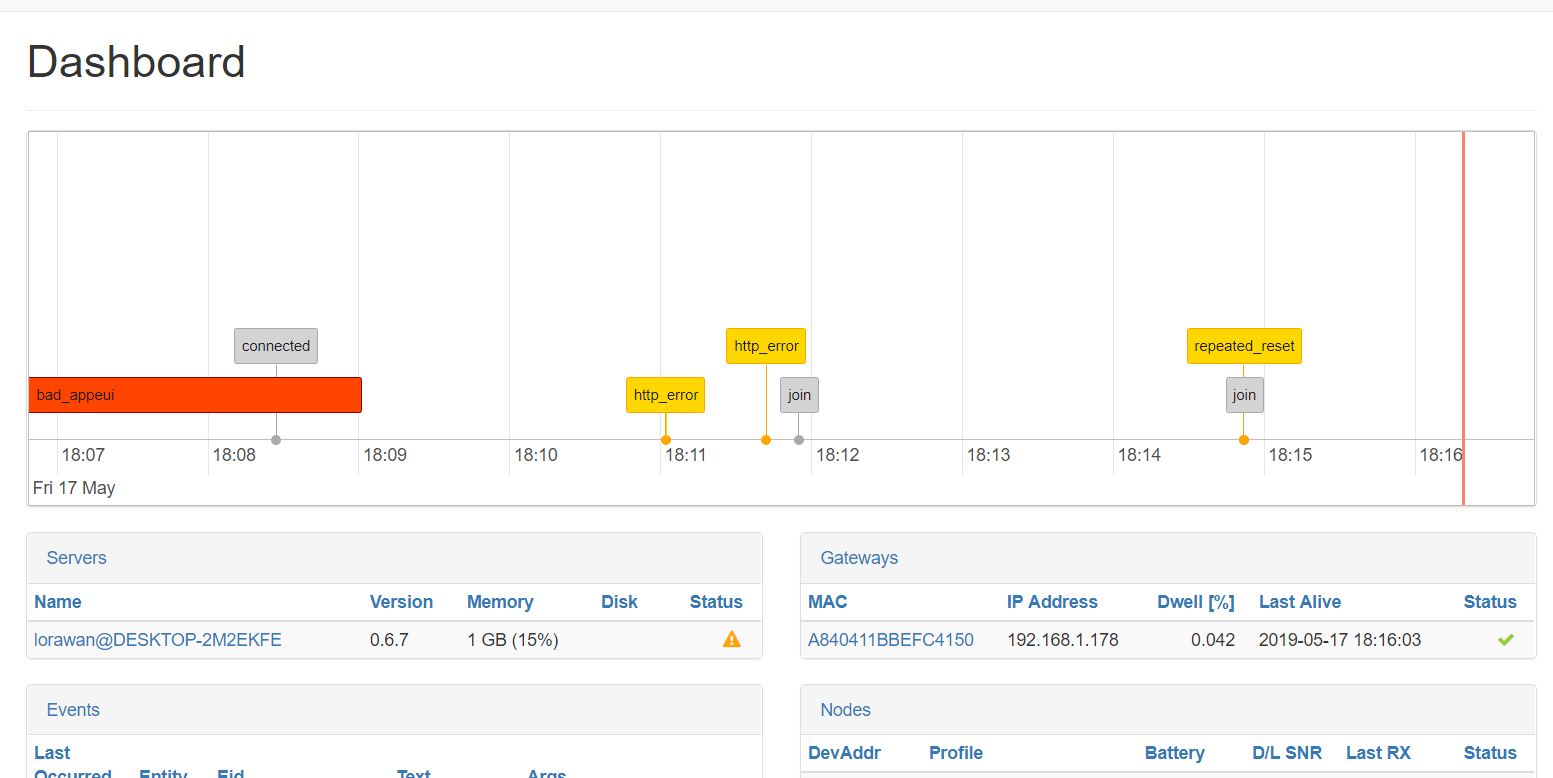
Task: Click the Gateways panel header
Action: coord(859,558)
